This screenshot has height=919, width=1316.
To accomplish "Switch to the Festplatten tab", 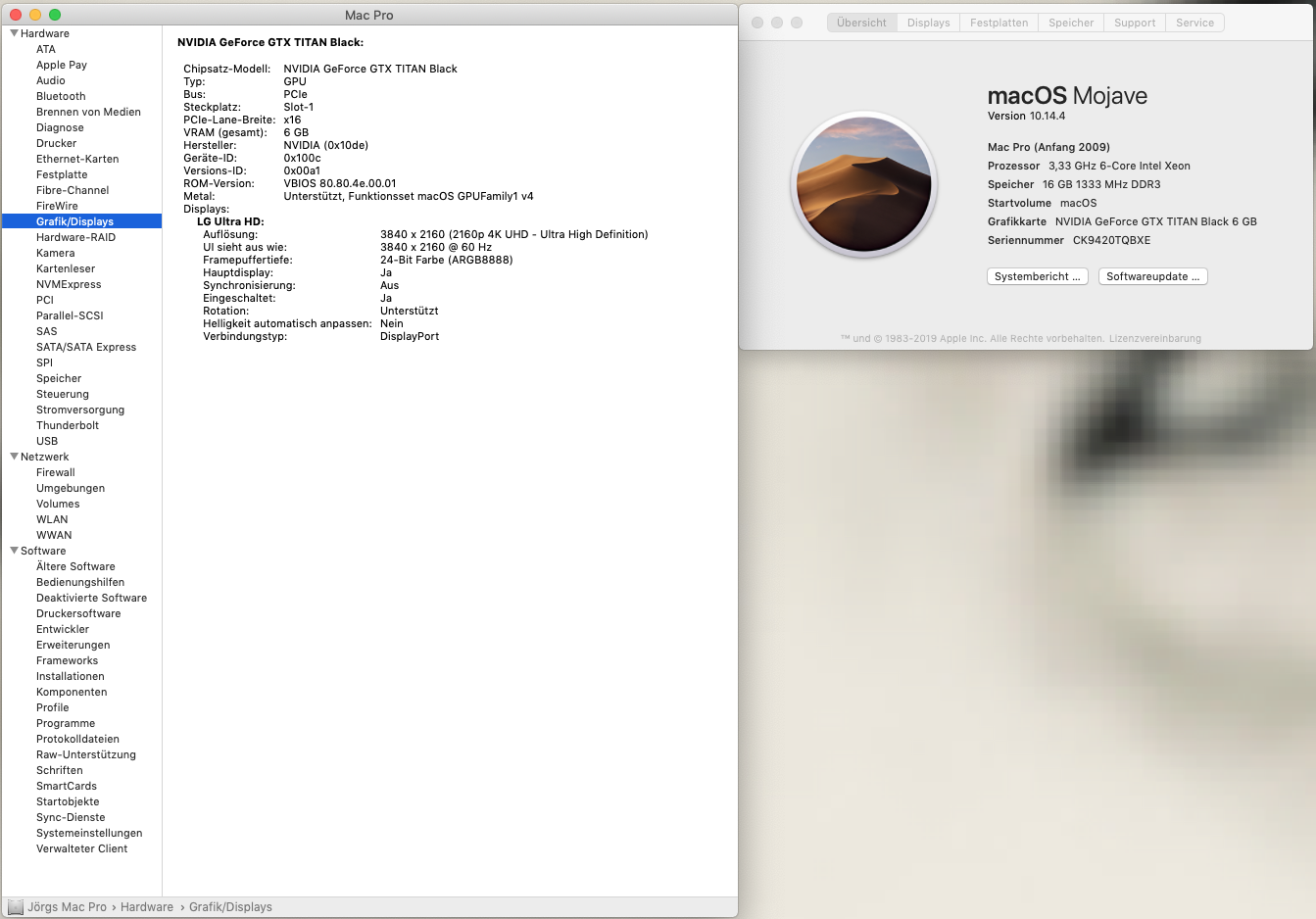I will point(999,23).
